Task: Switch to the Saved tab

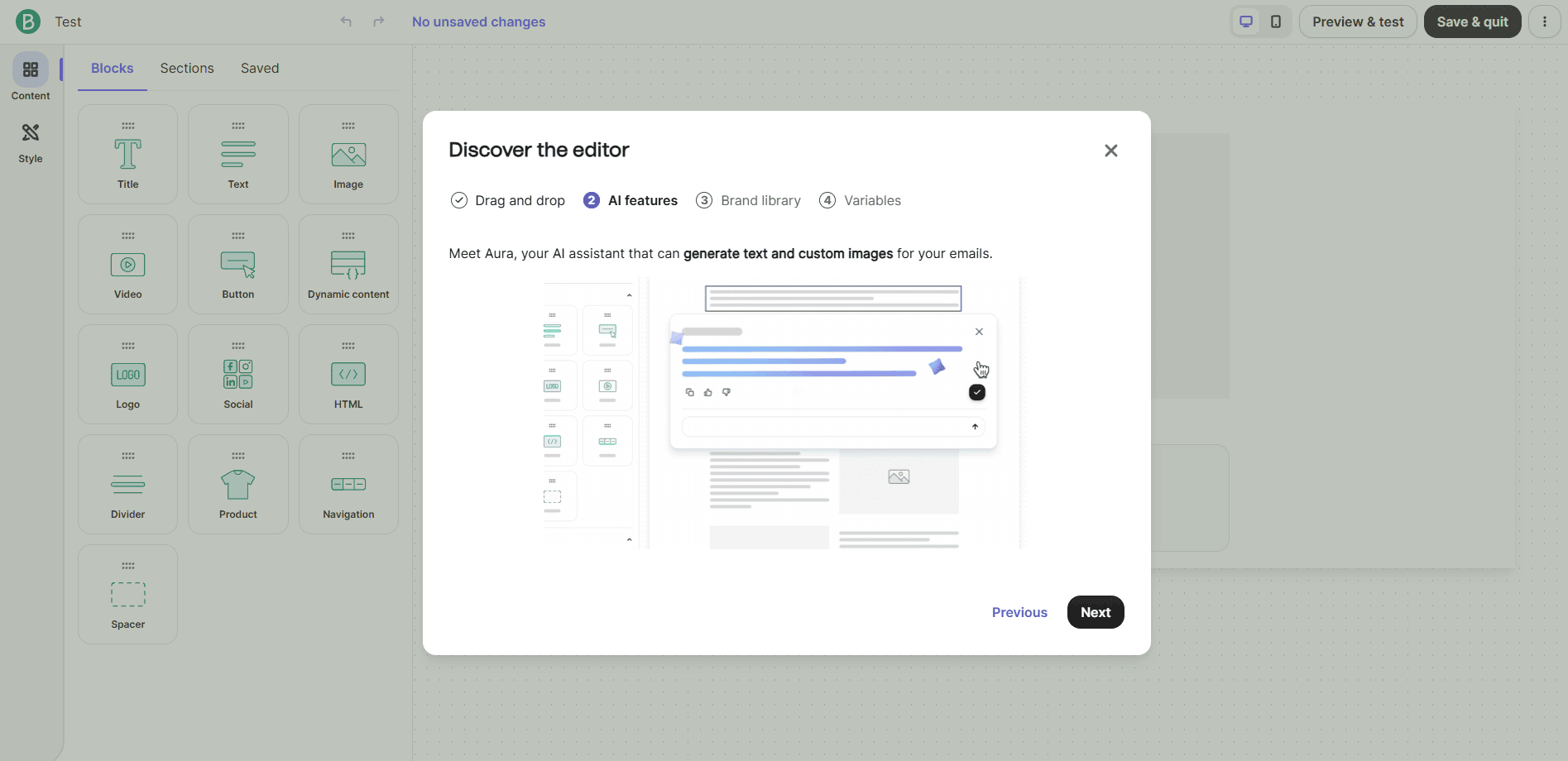Action: click(x=260, y=68)
